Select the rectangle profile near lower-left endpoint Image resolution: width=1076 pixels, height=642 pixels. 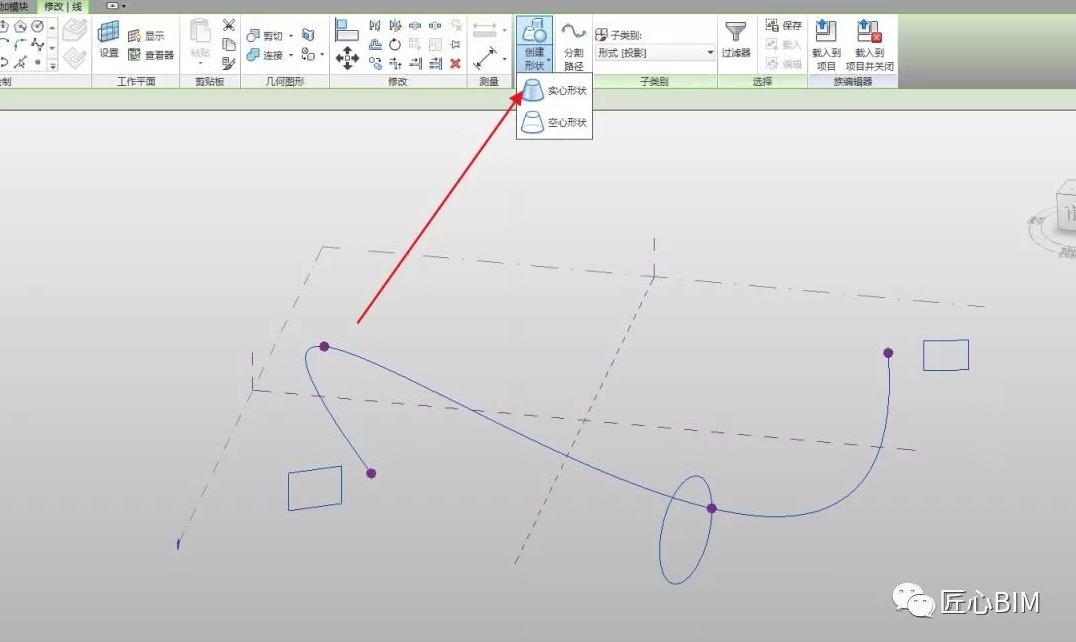click(x=315, y=488)
